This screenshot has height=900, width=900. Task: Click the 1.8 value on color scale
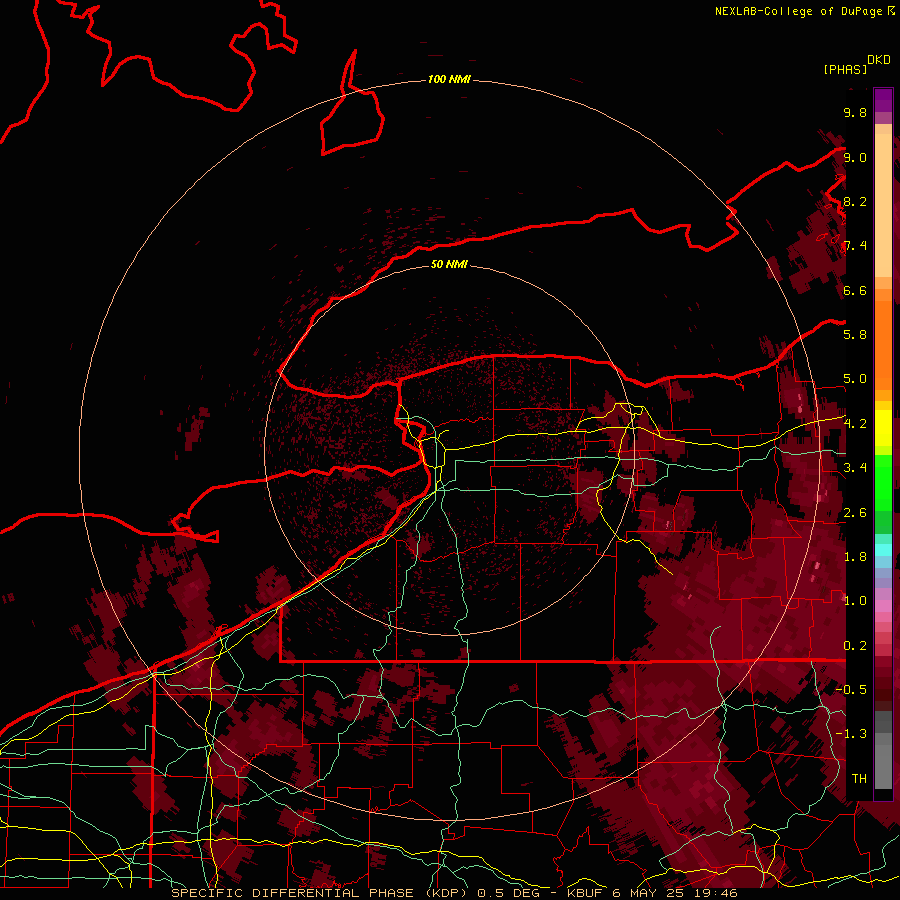855,557
